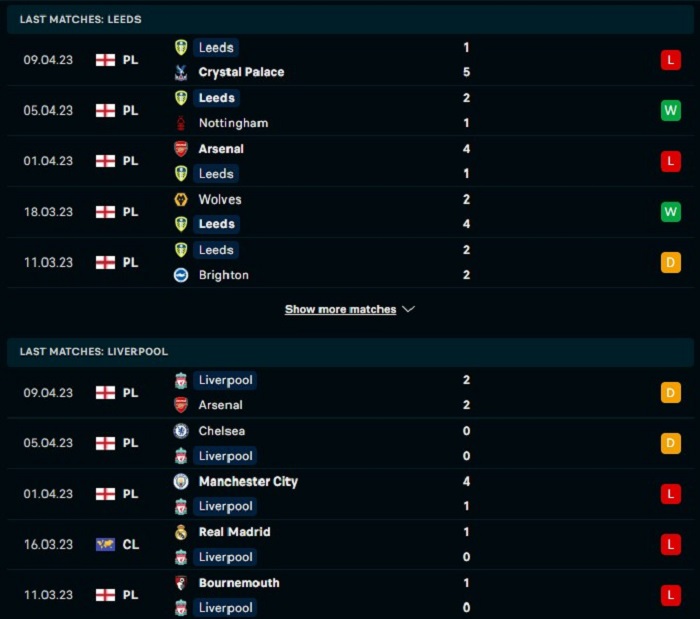Click the Real Madrid crest icon
Screen dimensions: 700x619
(181, 532)
